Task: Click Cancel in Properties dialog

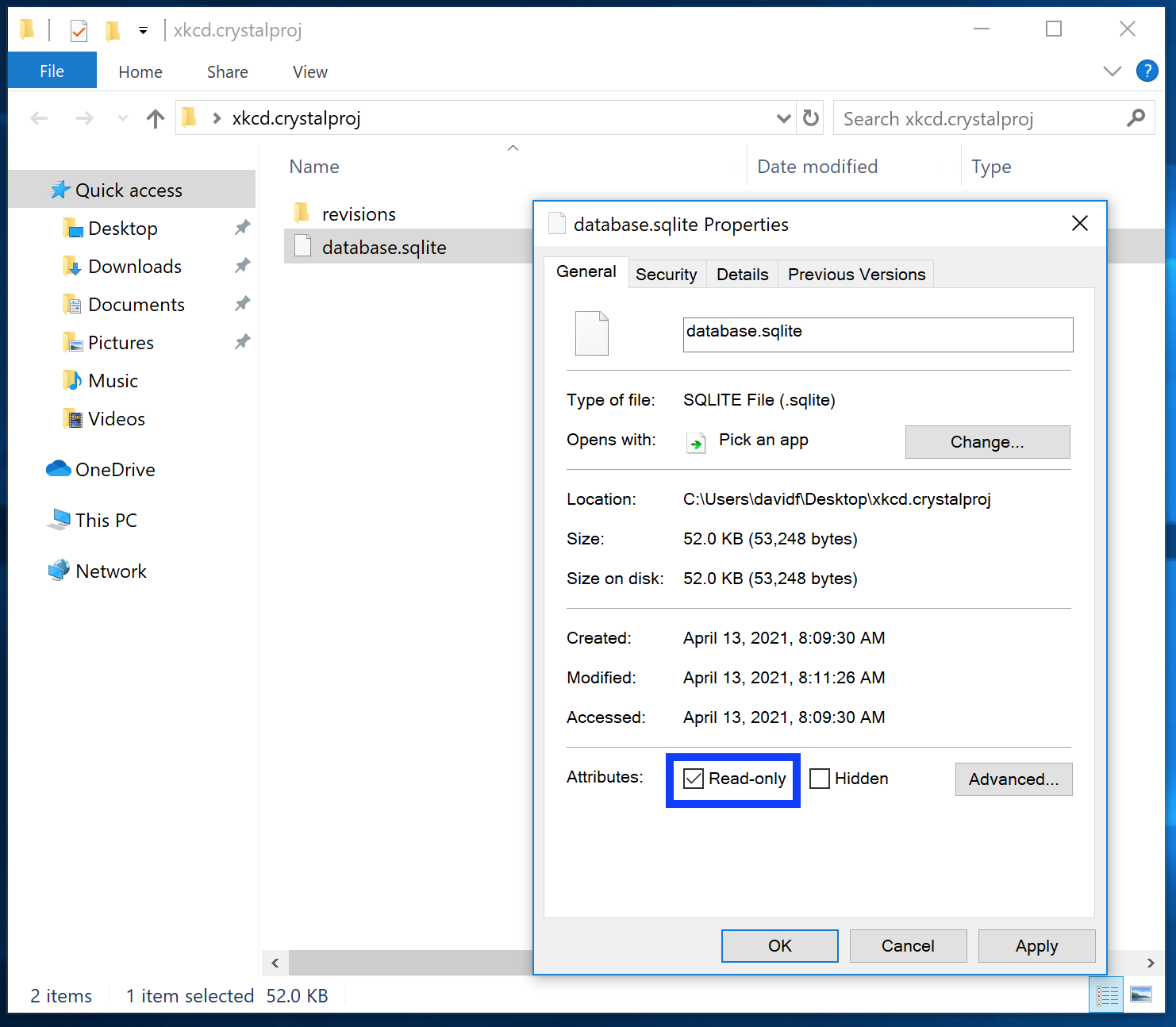Action: click(x=909, y=946)
